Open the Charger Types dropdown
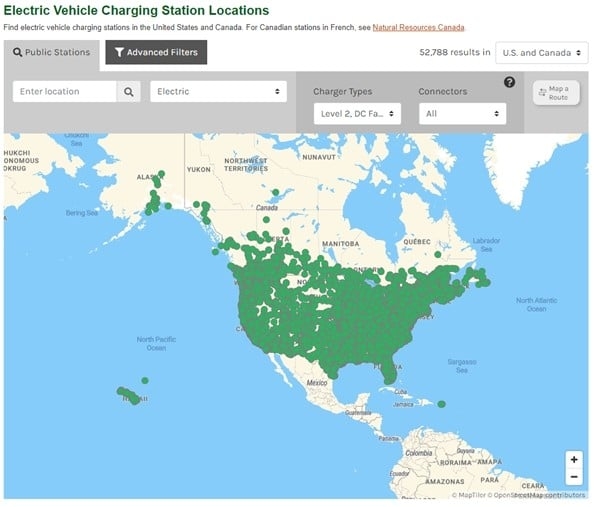Viewport: 600px width, 507px height. pyautogui.click(x=357, y=114)
